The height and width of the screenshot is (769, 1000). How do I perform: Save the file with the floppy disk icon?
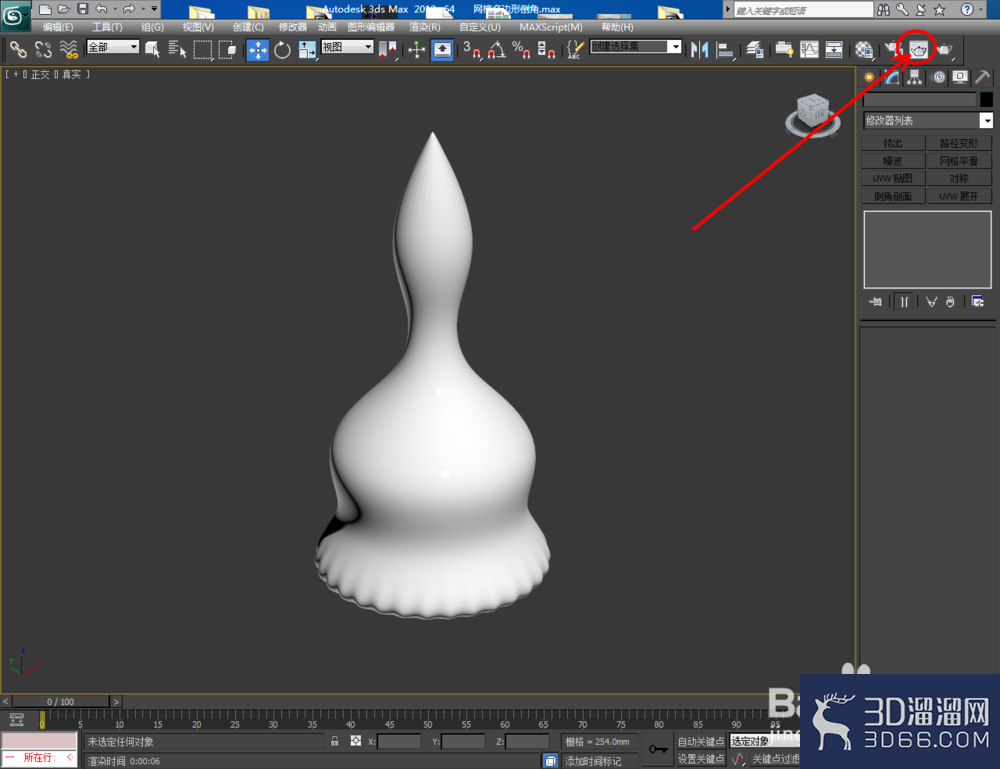tap(82, 9)
